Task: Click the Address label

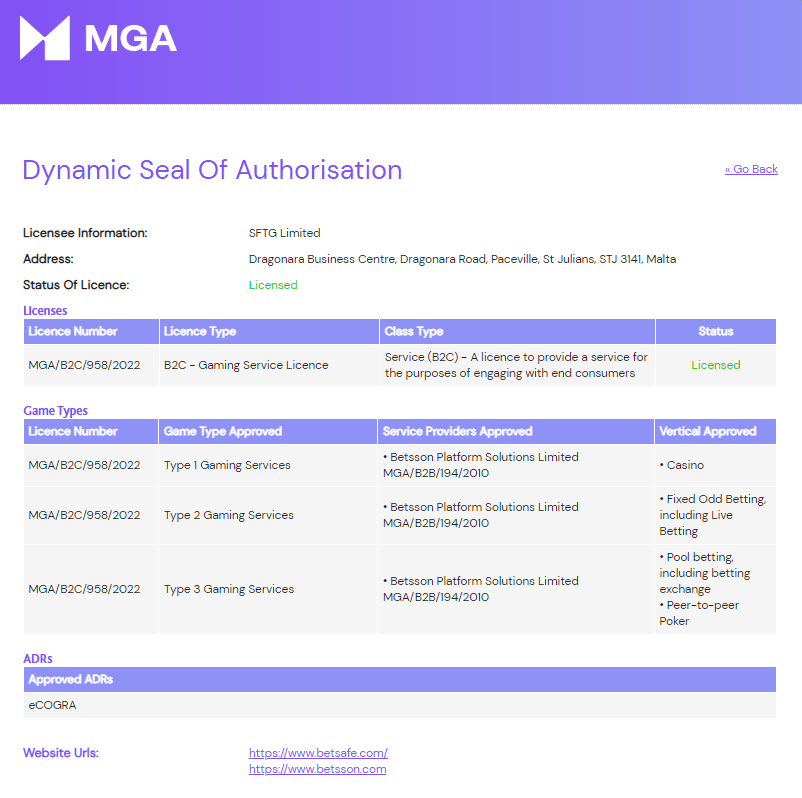Action: 48,259
